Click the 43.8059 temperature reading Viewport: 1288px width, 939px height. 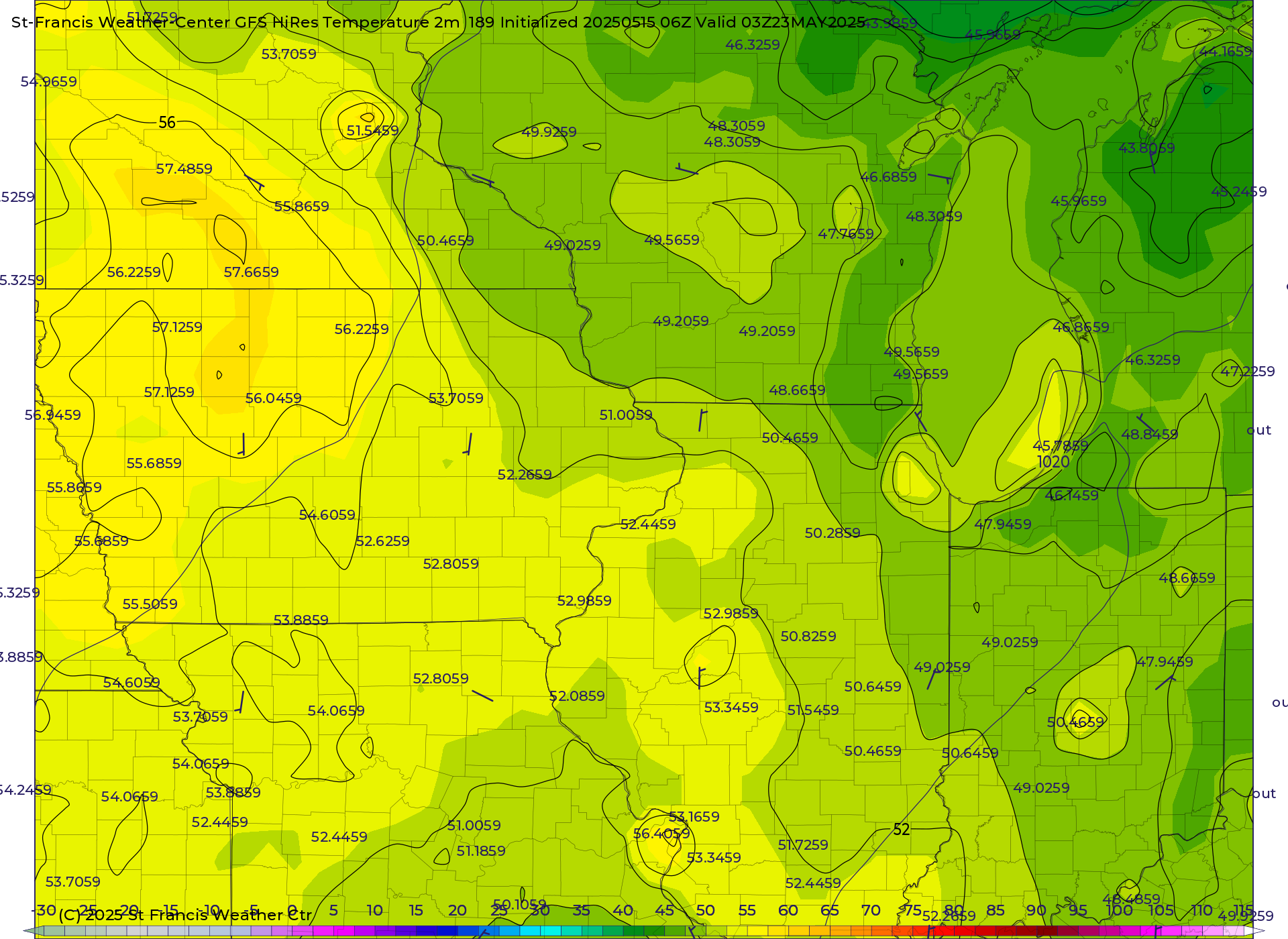click(x=1147, y=148)
